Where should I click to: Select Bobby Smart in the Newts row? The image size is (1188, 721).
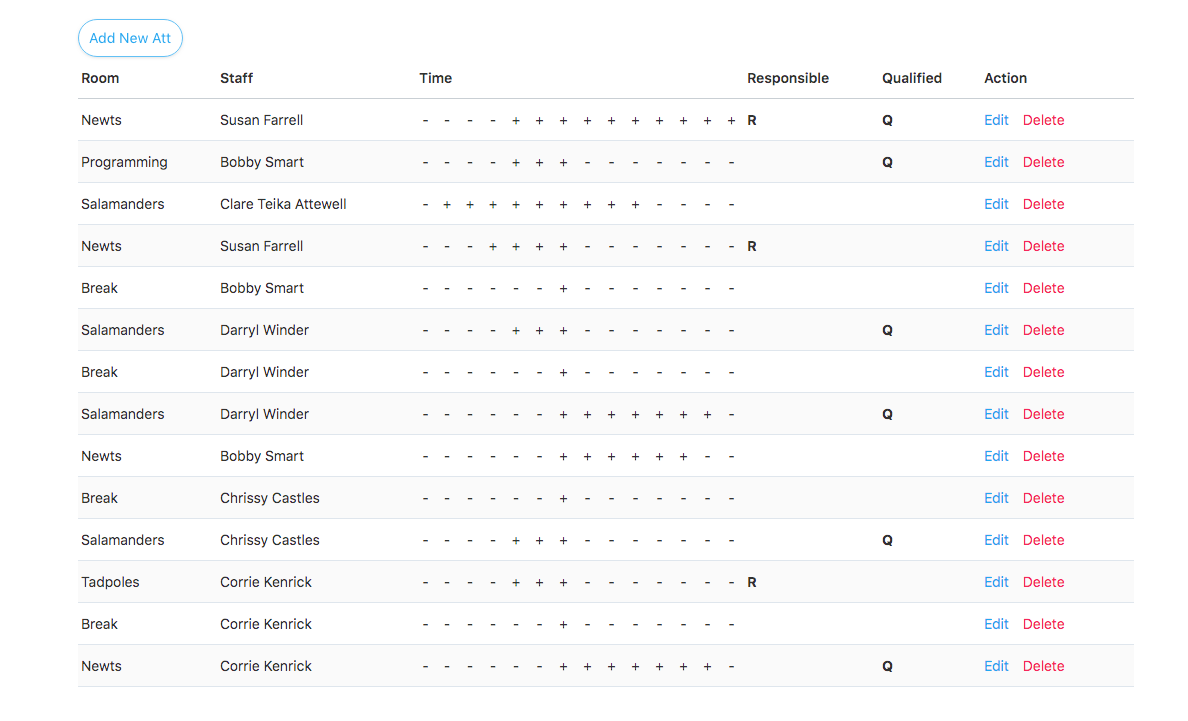click(x=261, y=456)
